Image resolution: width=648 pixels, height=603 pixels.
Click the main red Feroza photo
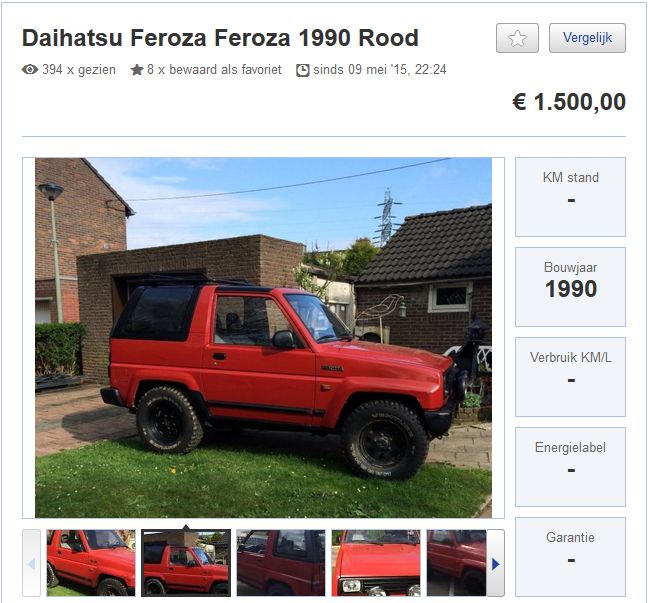[x=263, y=338]
